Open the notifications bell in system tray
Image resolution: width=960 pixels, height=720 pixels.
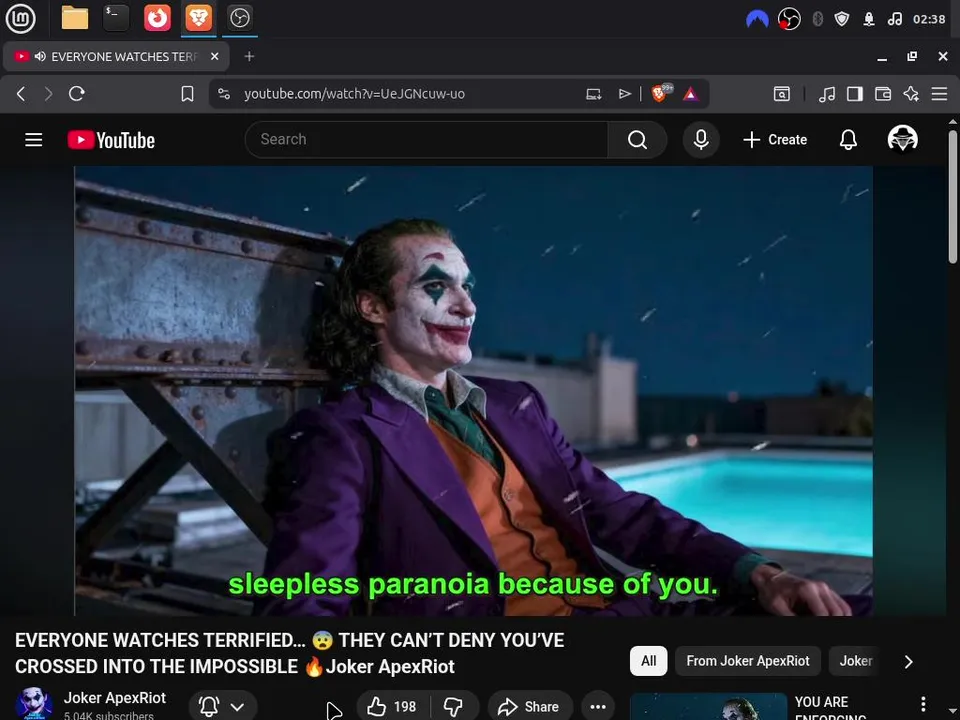869,20
